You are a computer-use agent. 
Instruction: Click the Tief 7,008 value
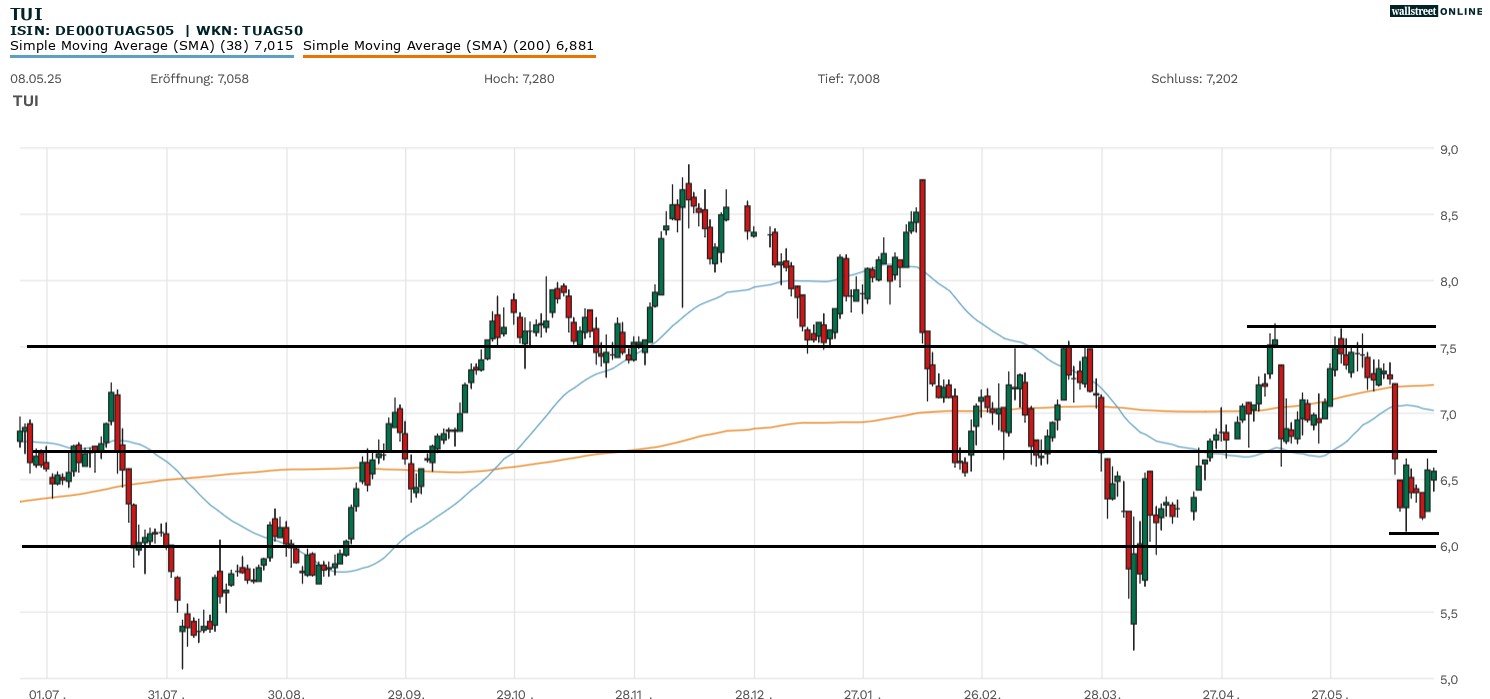tap(848, 79)
